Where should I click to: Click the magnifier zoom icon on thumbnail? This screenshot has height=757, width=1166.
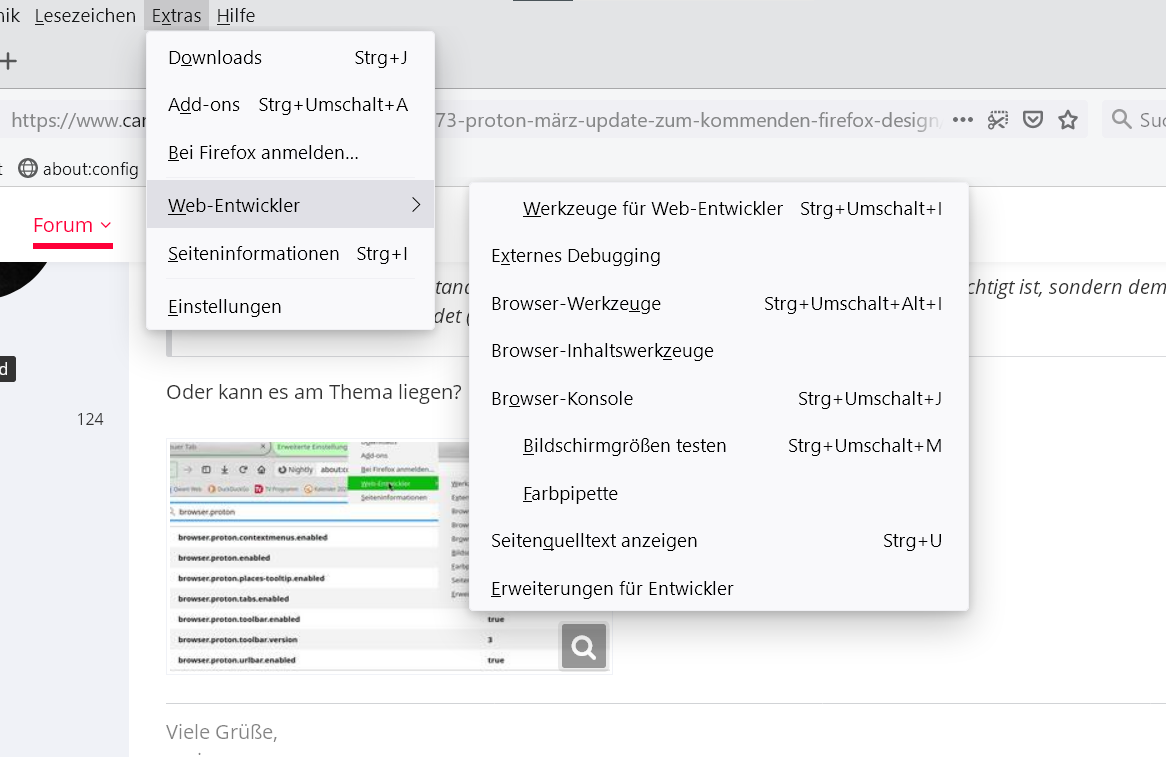pyautogui.click(x=584, y=647)
